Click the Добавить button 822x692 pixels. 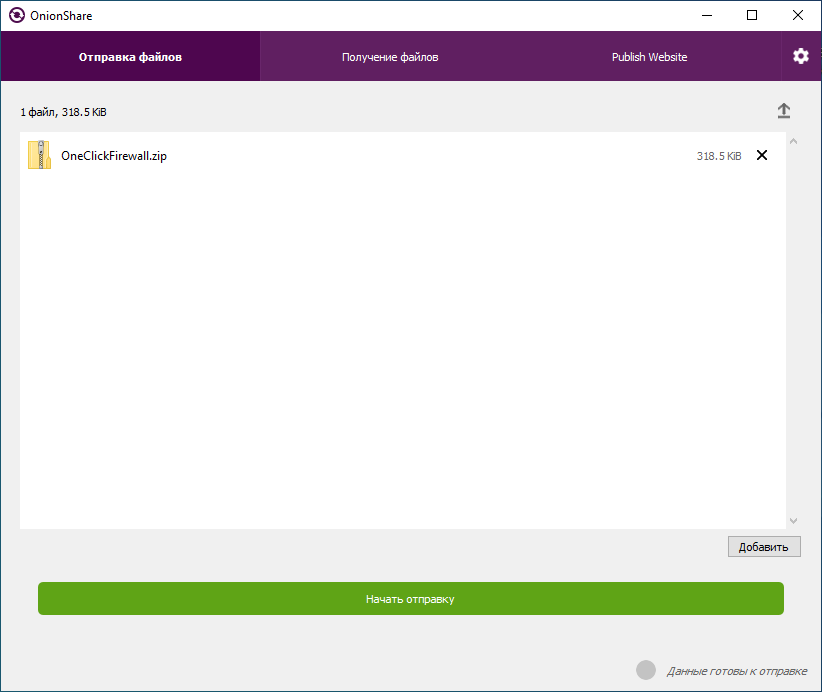764,547
